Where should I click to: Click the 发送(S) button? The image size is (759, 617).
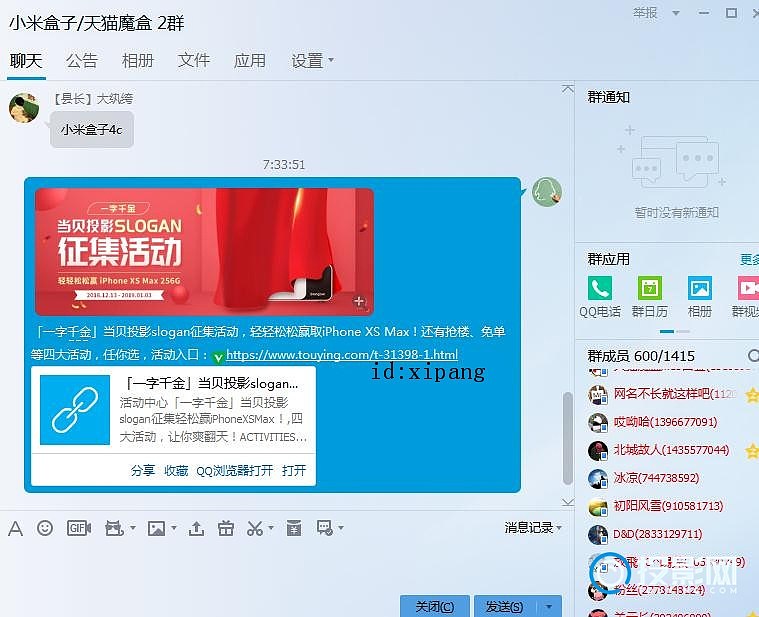point(505,606)
